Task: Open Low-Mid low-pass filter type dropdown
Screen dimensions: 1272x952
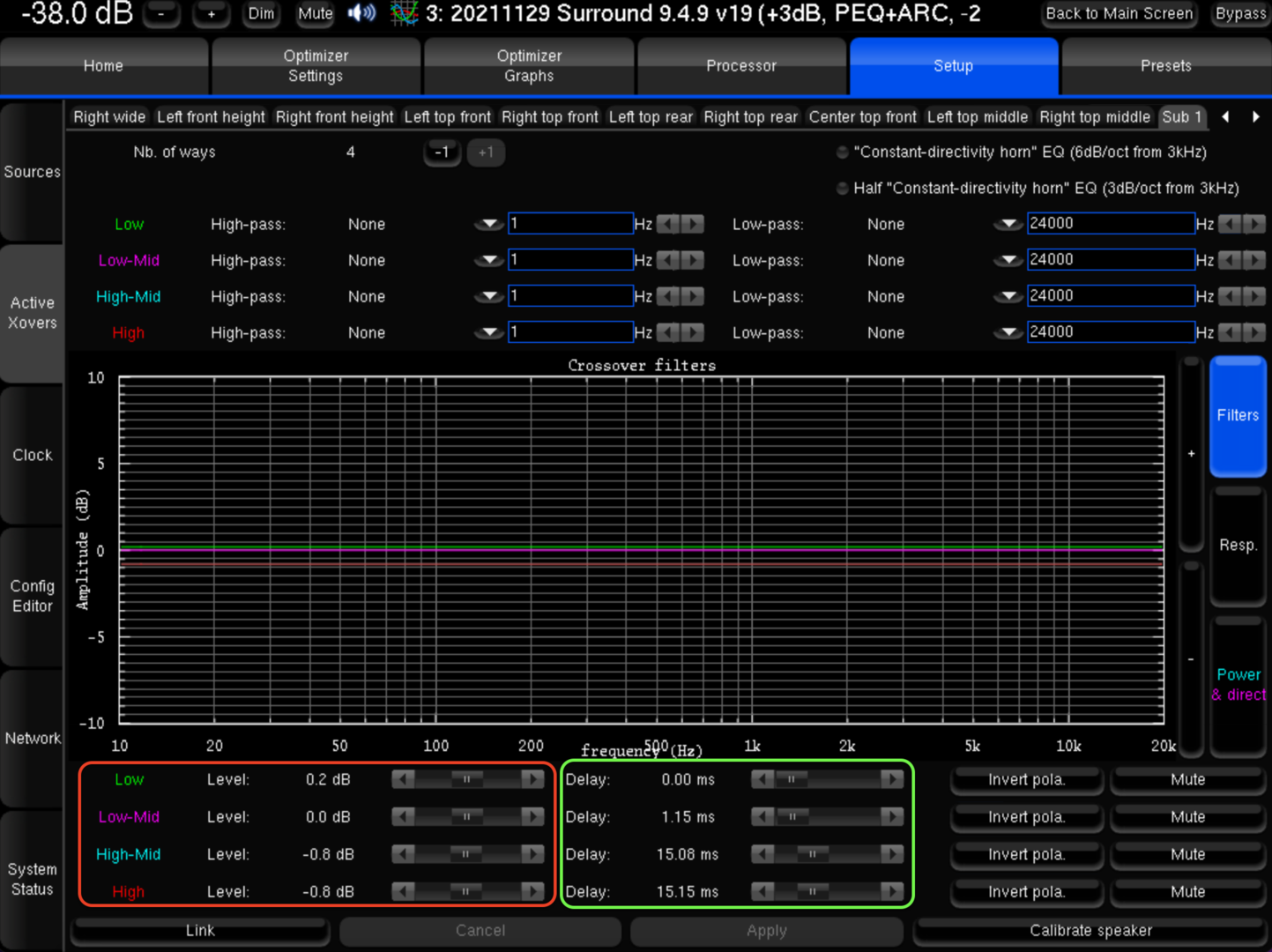Action: pyautogui.click(x=1007, y=260)
